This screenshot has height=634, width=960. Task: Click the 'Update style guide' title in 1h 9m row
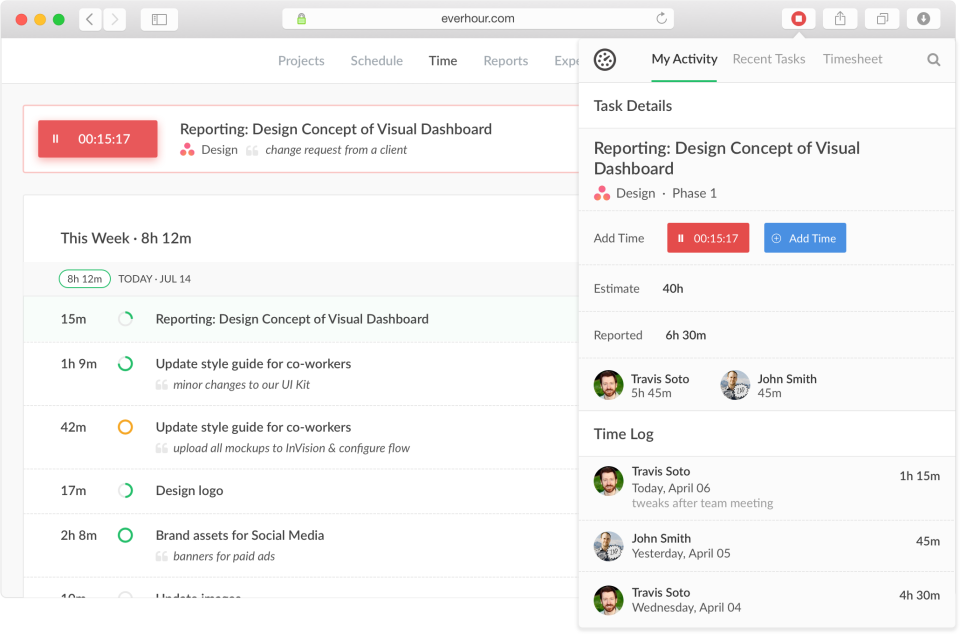tap(253, 364)
